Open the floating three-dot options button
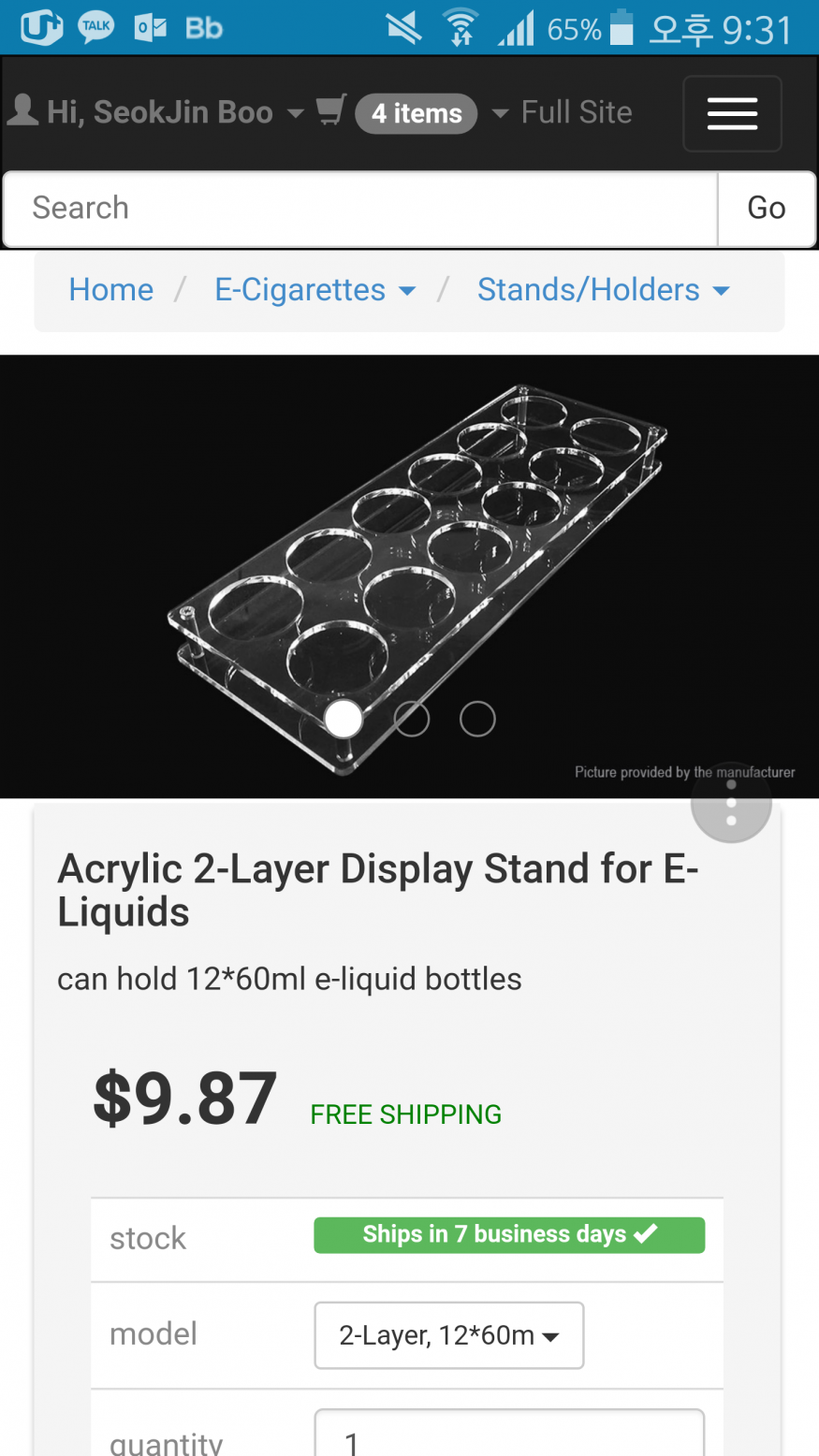This screenshot has height=1456, width=819. point(731,803)
